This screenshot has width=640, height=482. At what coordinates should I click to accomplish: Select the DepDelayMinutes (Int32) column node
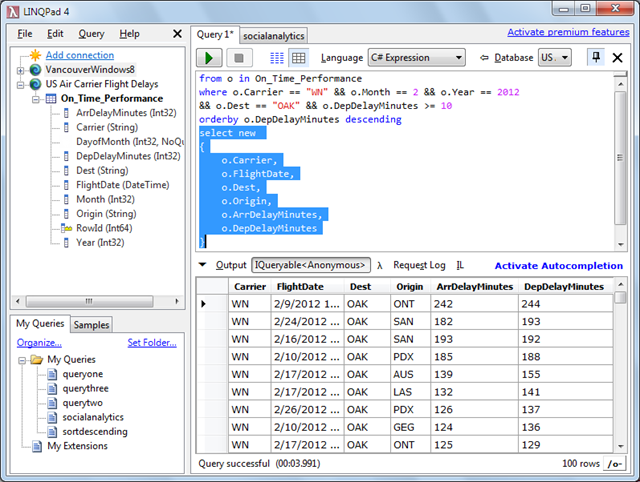(x=128, y=156)
